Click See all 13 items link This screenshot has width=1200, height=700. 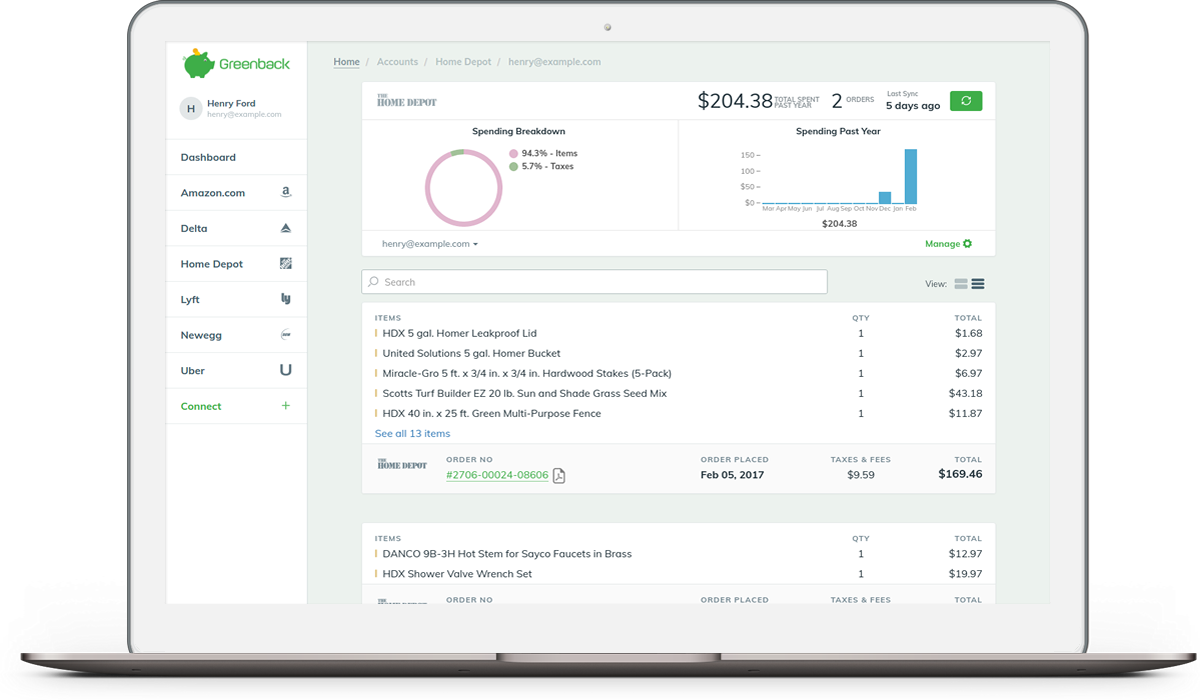412,434
